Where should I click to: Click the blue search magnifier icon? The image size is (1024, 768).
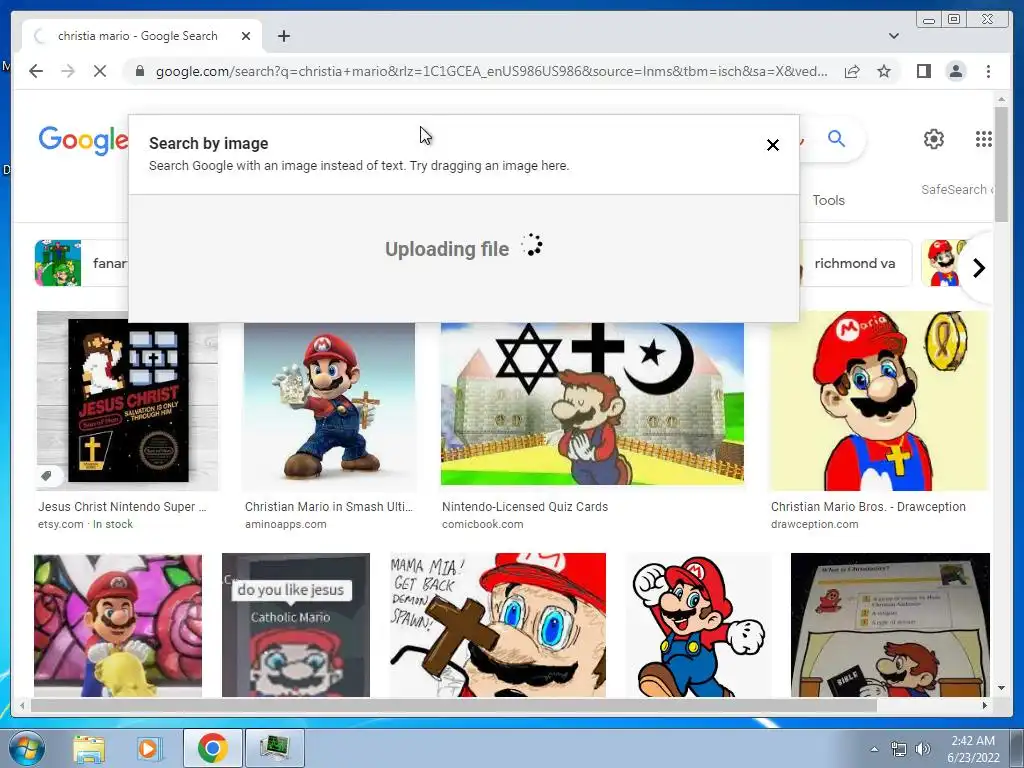click(837, 138)
